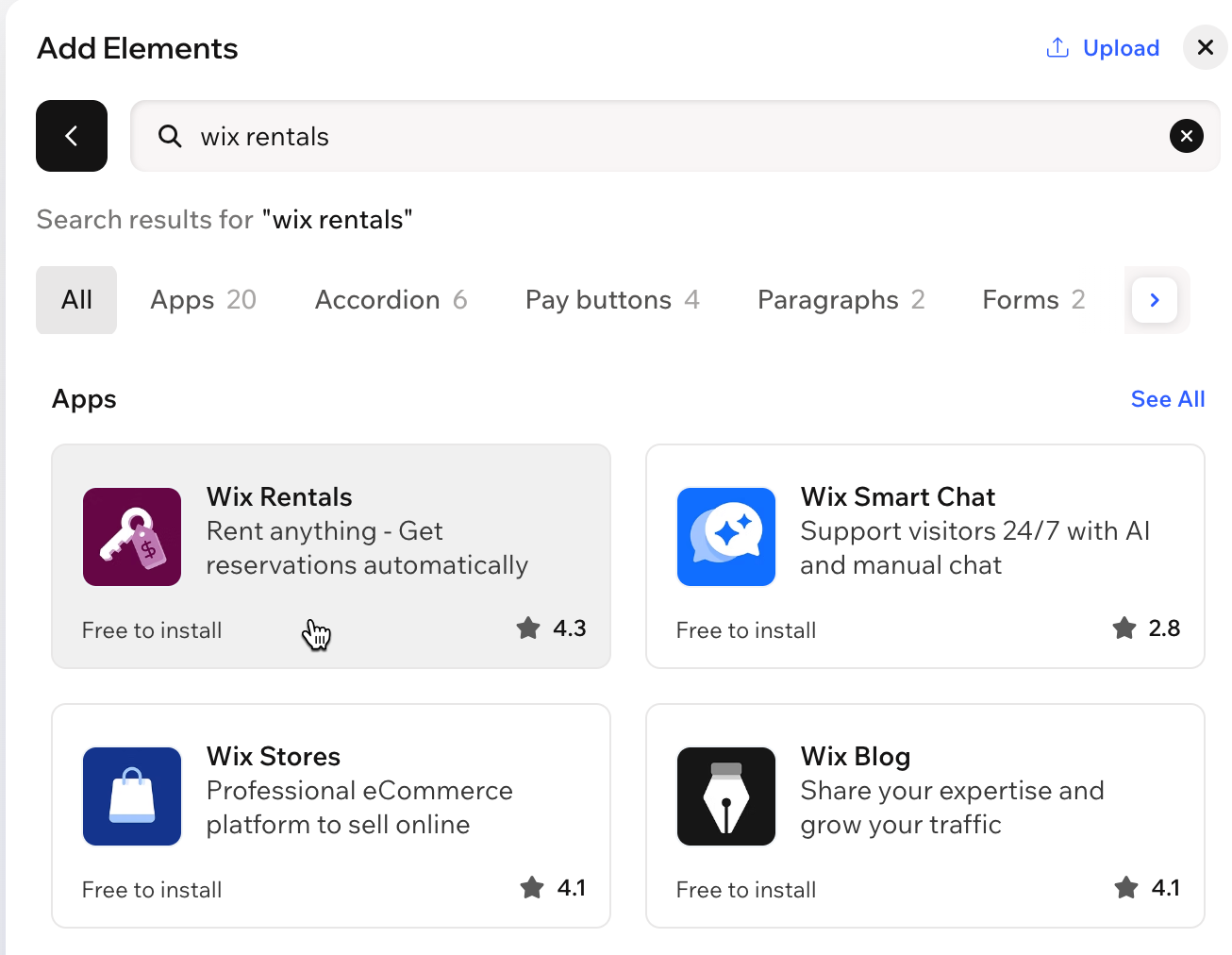Click 'Support visitors 24/7 with AI' description
The height and width of the screenshot is (955, 1232).
pyautogui.click(x=975, y=548)
